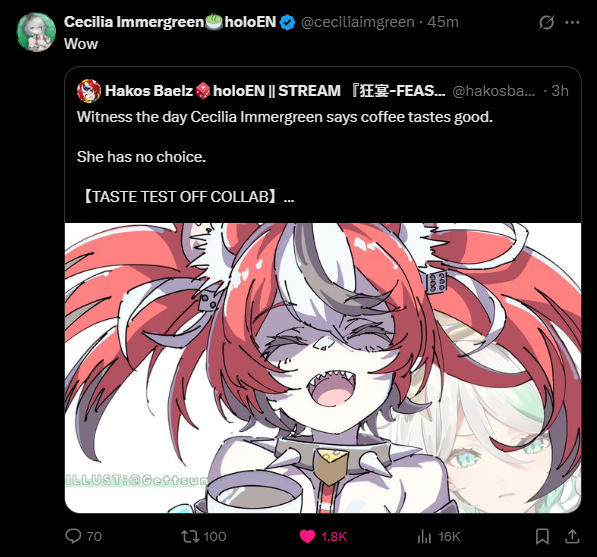This screenshot has height=557, width=597.
Task: Click the reply speech bubble icon
Action: click(x=73, y=536)
